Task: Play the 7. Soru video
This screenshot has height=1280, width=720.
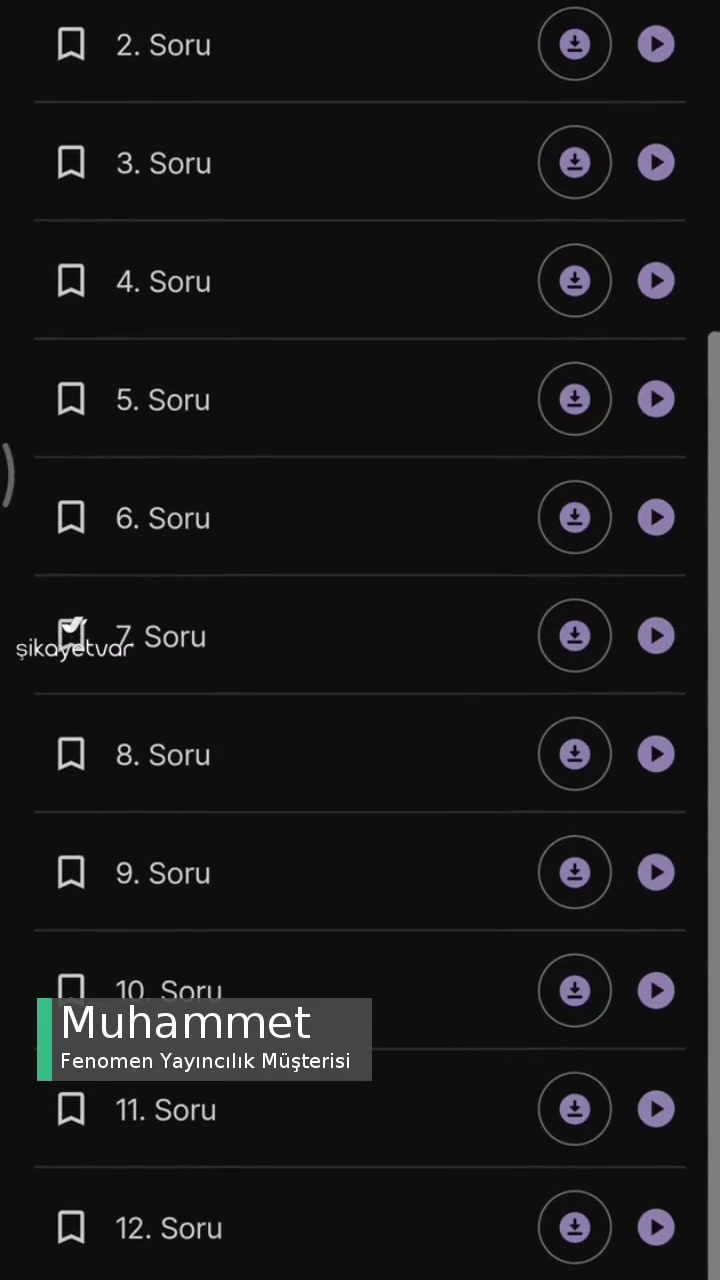Action: (656, 635)
